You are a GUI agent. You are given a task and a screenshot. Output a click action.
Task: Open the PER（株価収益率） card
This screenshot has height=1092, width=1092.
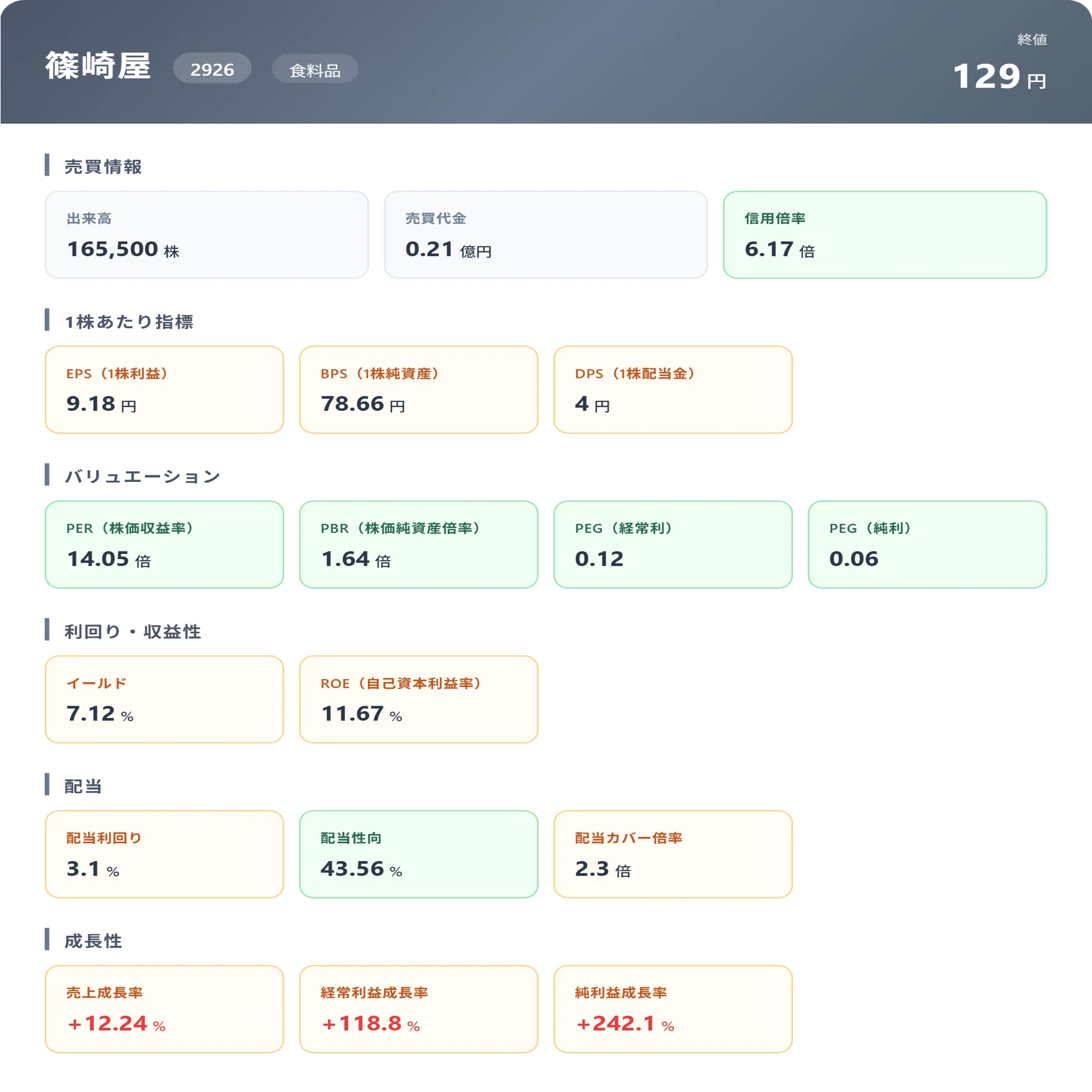click(x=164, y=544)
